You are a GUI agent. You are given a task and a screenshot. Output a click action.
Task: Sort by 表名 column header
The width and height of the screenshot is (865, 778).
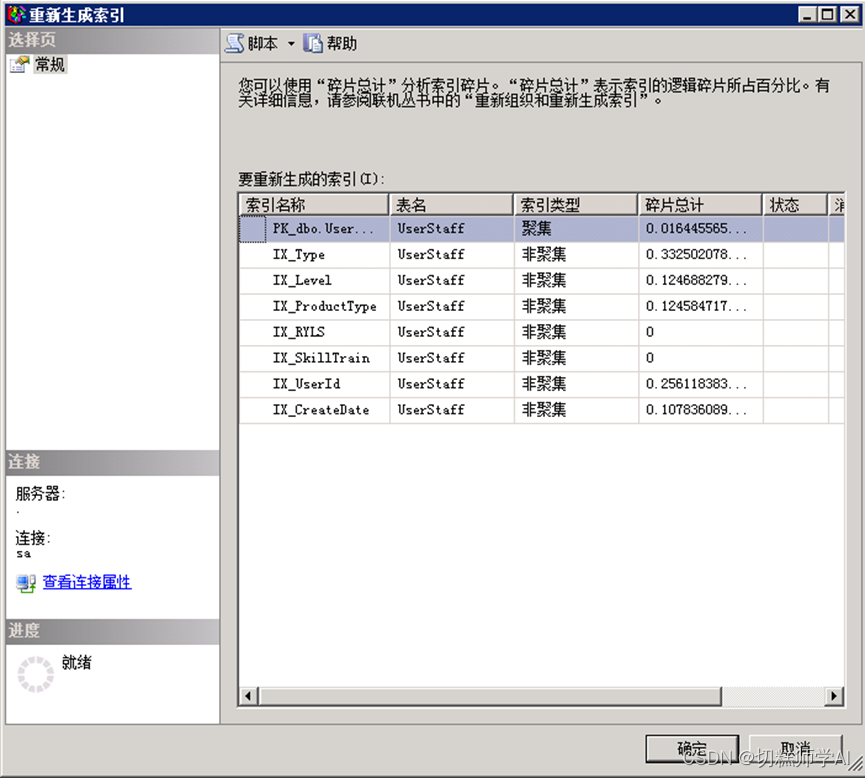click(x=451, y=205)
